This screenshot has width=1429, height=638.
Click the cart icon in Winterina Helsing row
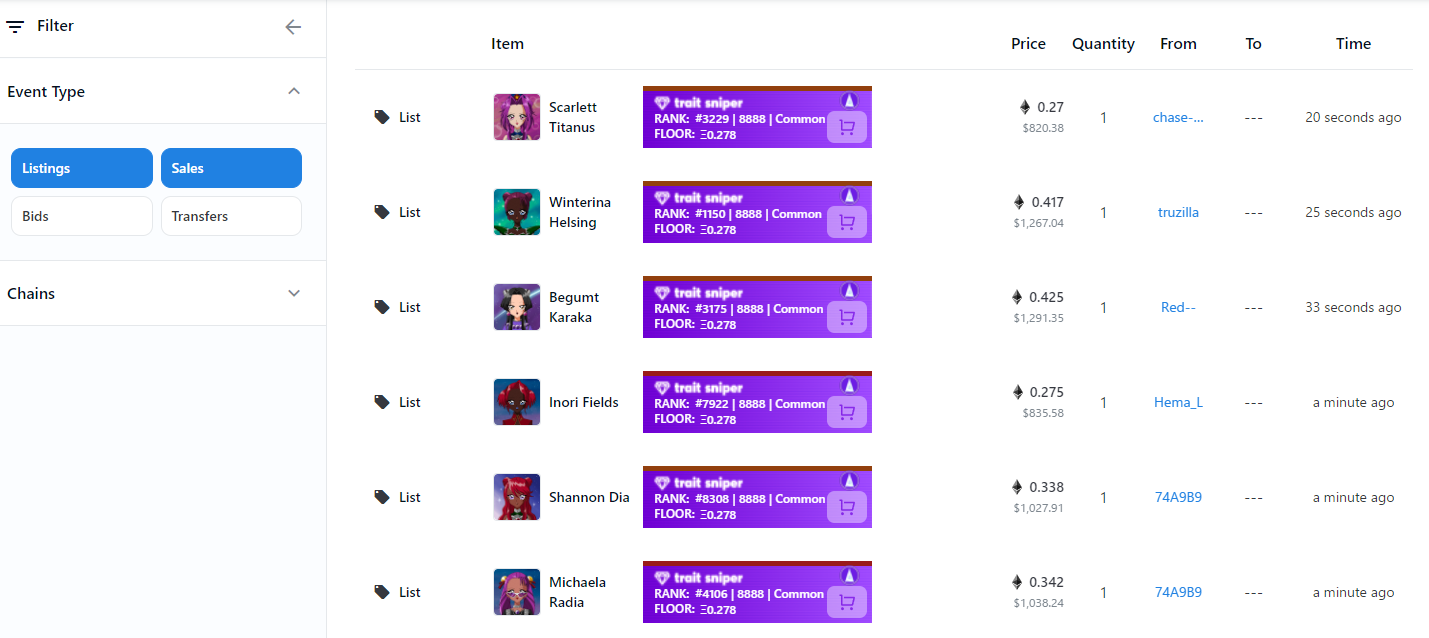847,223
